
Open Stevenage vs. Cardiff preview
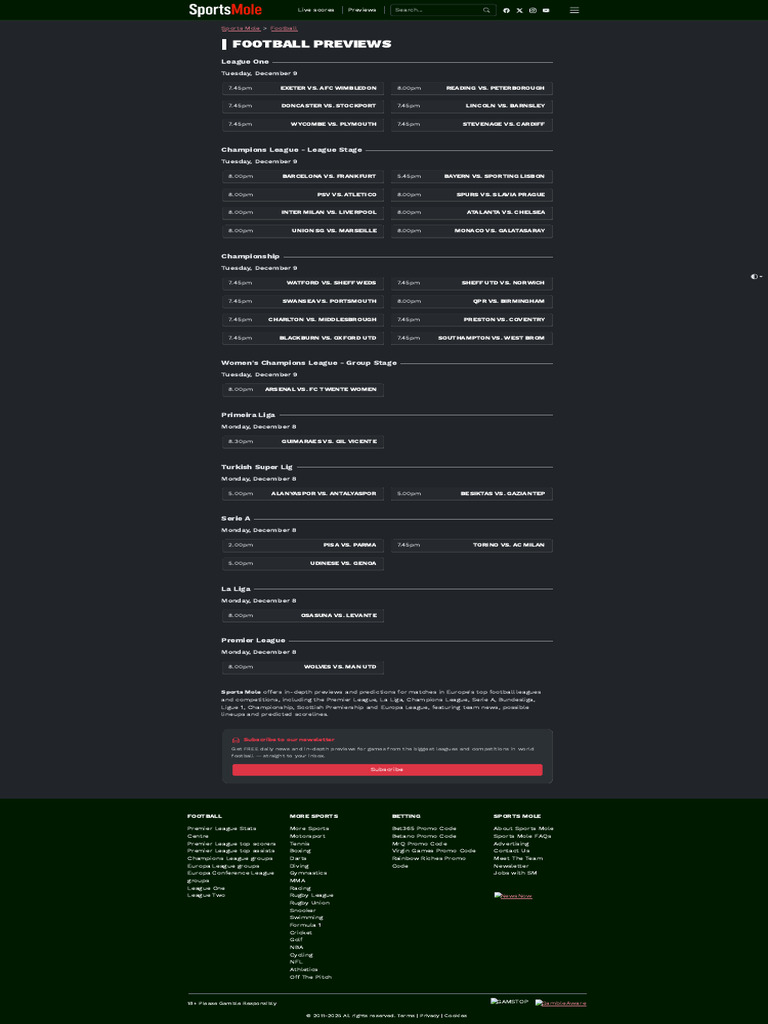472,125
